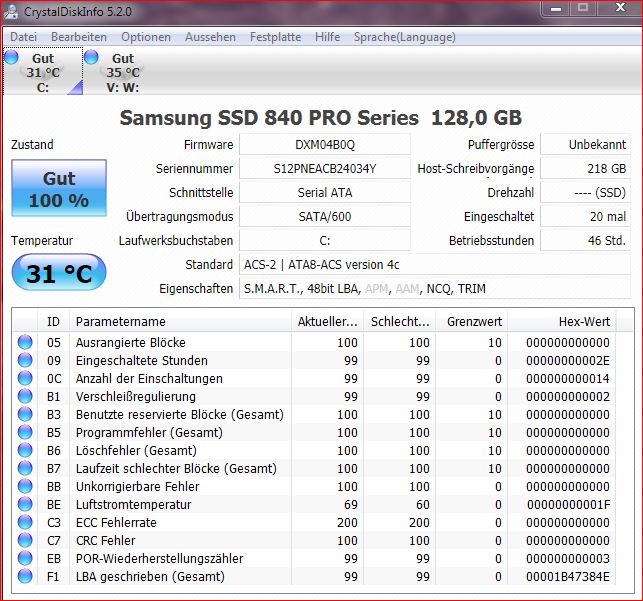The image size is (643, 601).
Task: Click the Hex-Wert column header
Action: pyautogui.click(x=562, y=321)
